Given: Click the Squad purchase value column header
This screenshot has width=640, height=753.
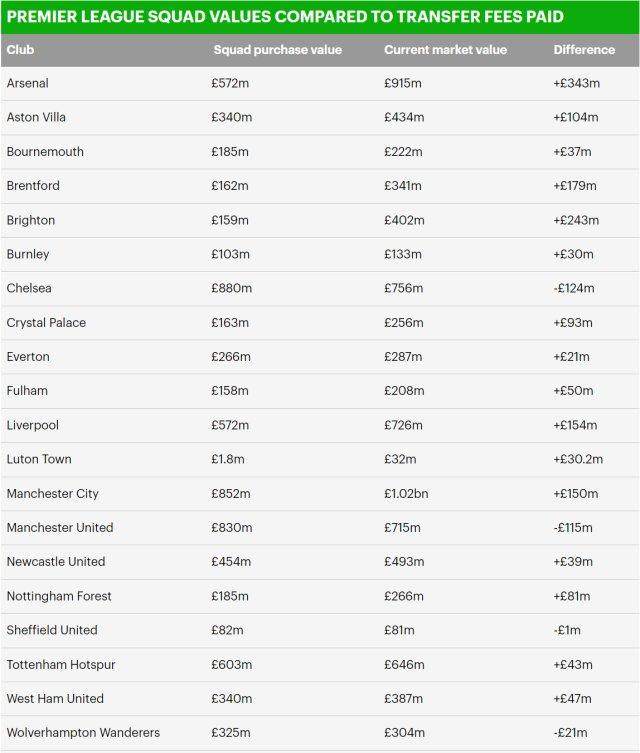Looking at the screenshot, I should (277, 50).
